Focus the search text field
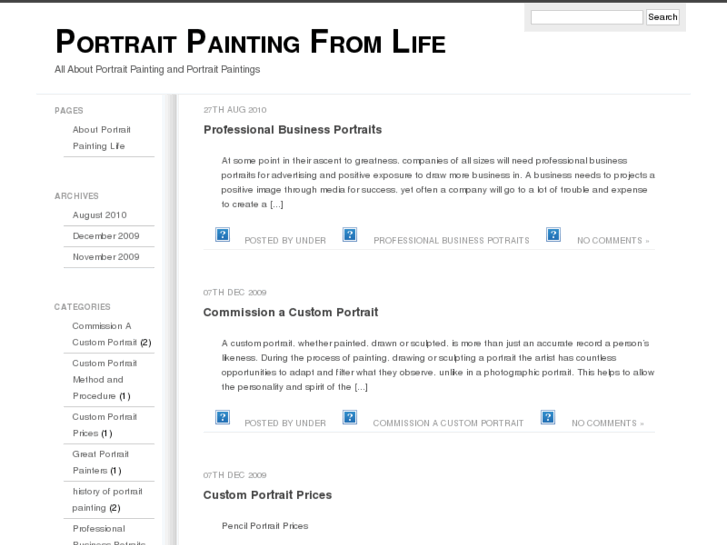The width and height of the screenshot is (727, 545). [587, 17]
